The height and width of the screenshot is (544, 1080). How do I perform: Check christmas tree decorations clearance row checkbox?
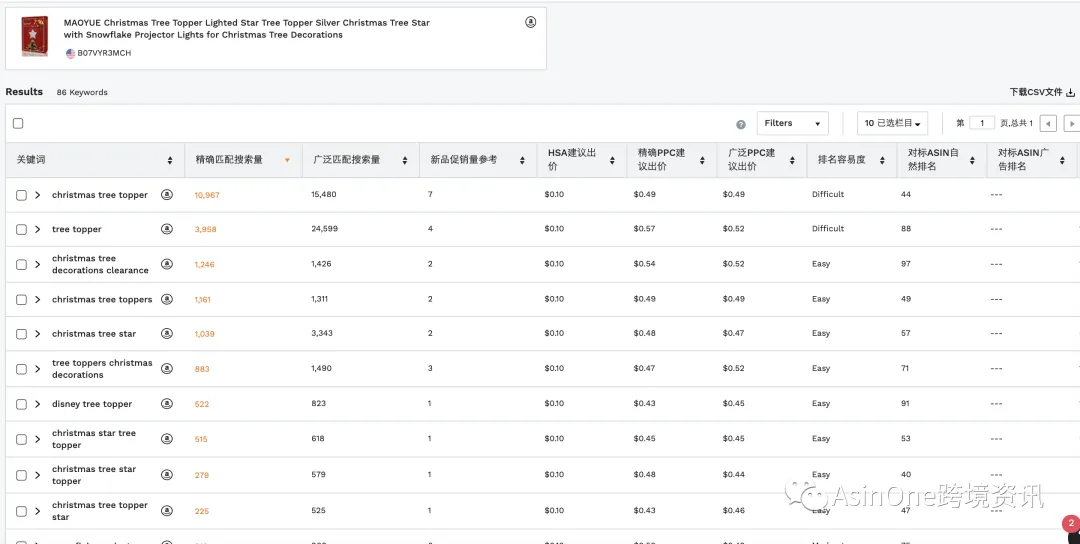[21, 264]
